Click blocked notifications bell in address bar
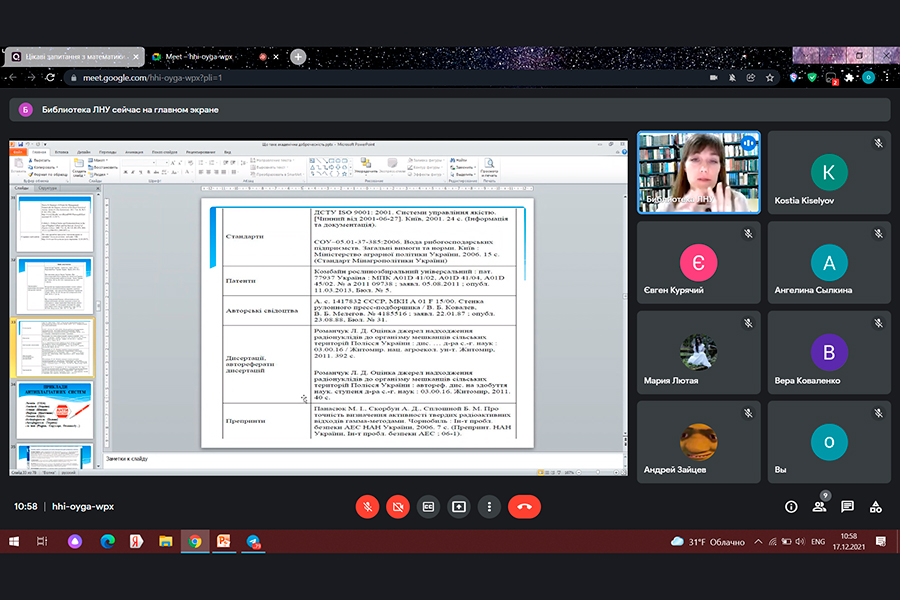900x600 pixels. tap(732, 78)
